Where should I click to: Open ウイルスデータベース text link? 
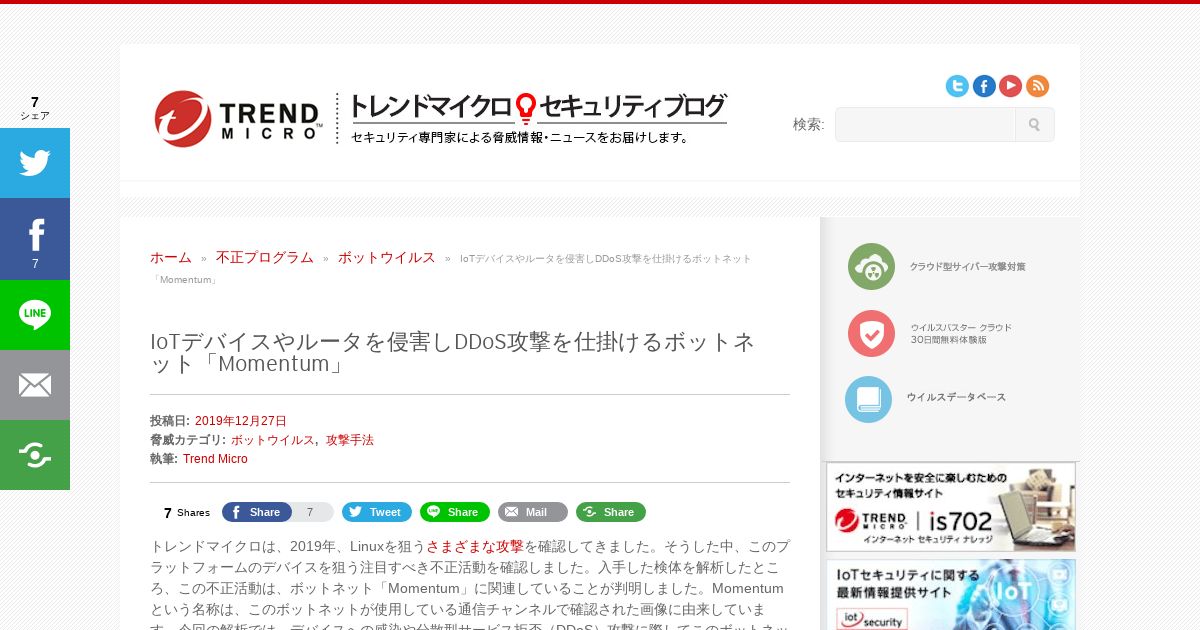956,398
